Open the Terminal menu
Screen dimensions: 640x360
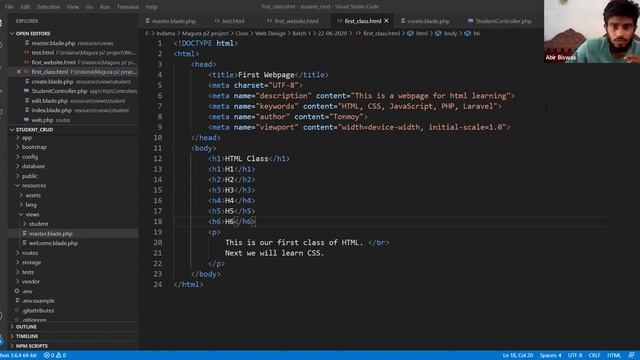(x=128, y=7)
